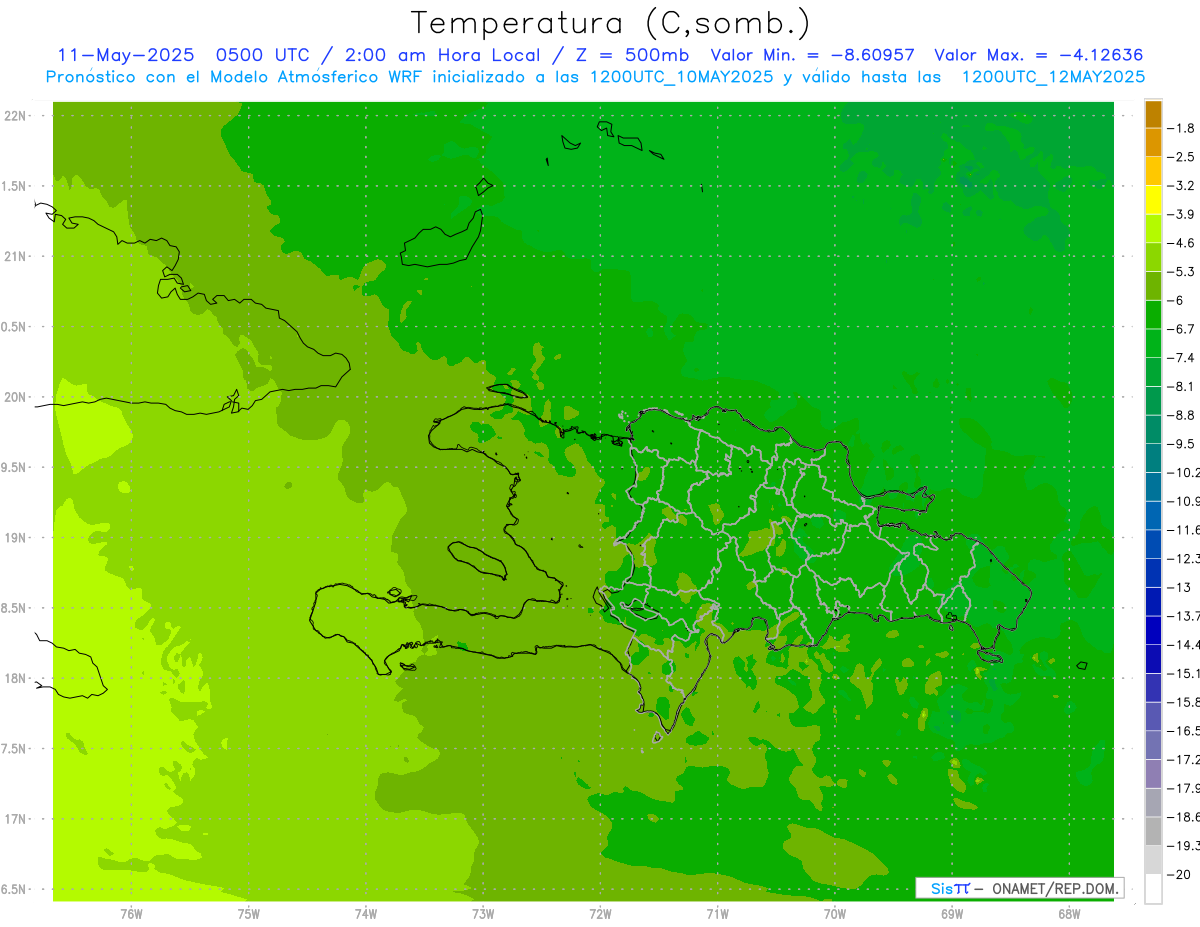Click the 'Z = 500mb' level text

[x=634, y=55]
